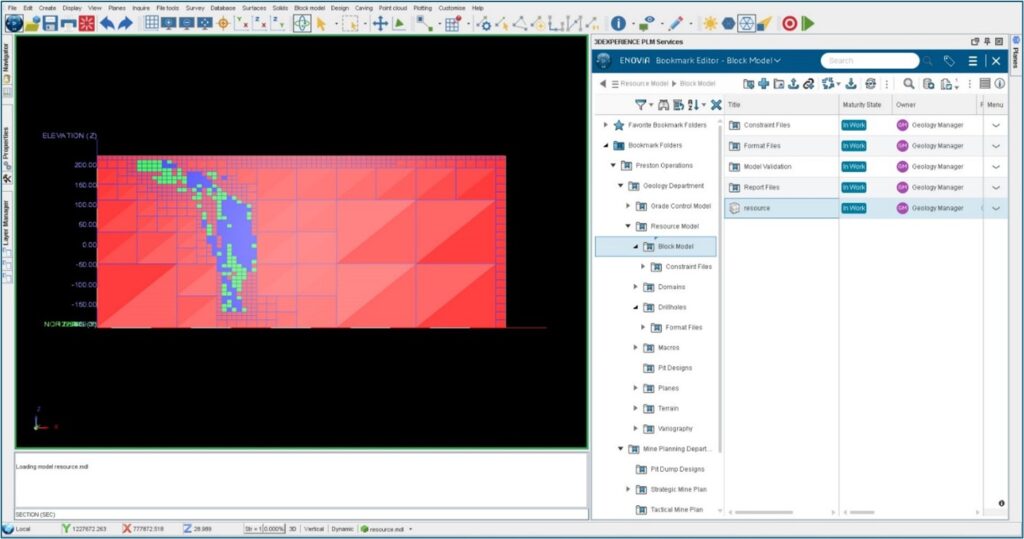1024x539 pixels.
Task: Click the magnifier find icon in bookmark toolbar
Action: [x=908, y=84]
